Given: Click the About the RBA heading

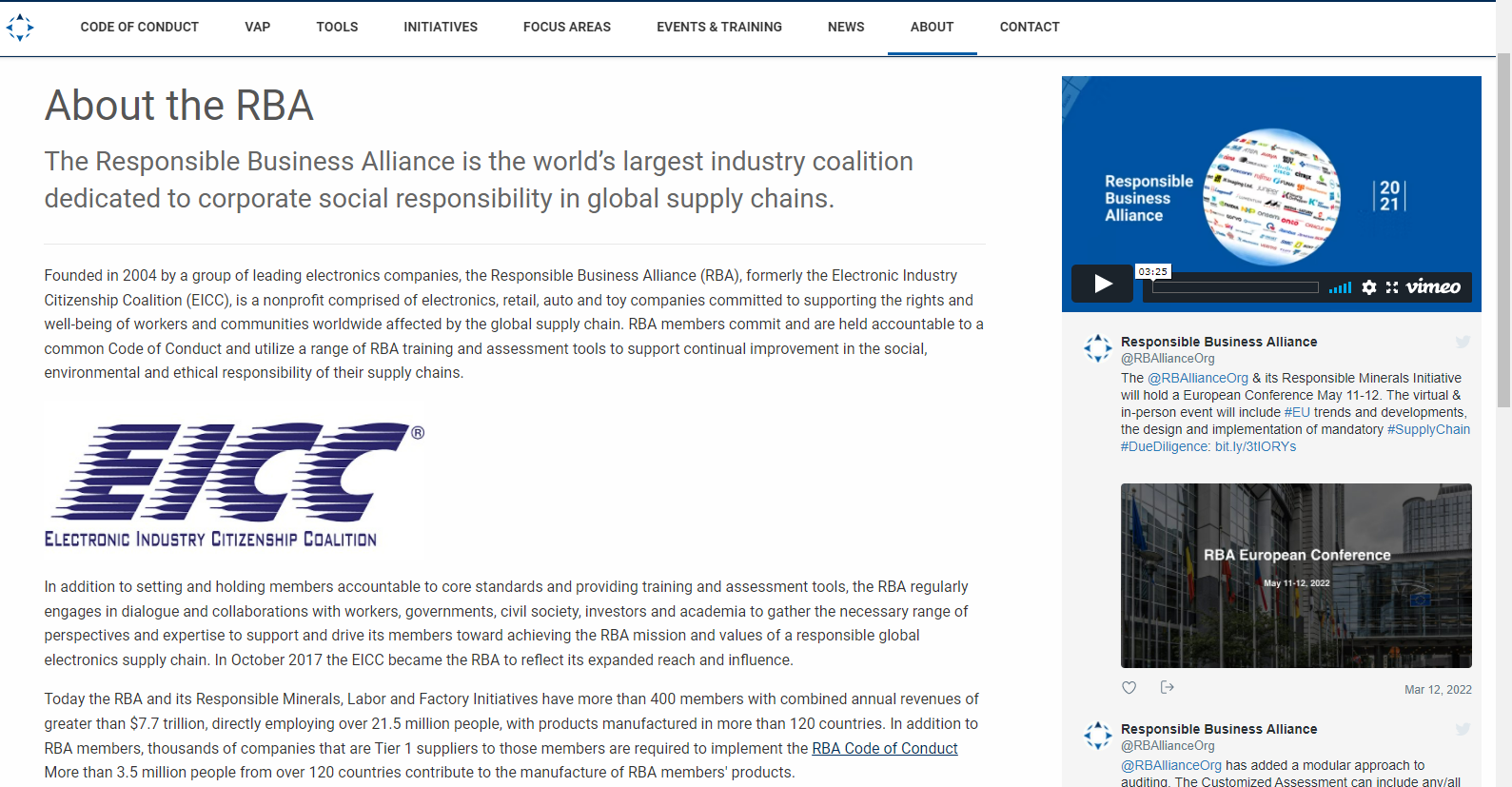Looking at the screenshot, I should click(179, 105).
